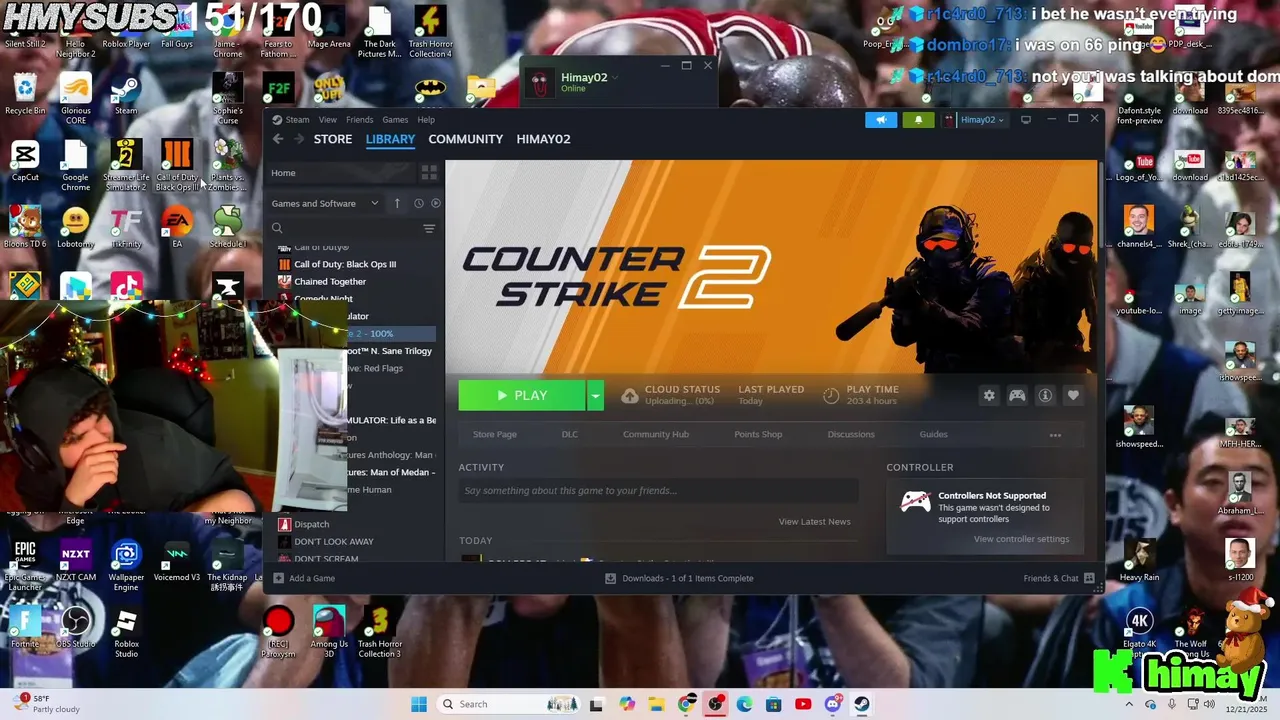Open controller layout gamepad icon
The width and height of the screenshot is (1280, 720).
point(1017,396)
